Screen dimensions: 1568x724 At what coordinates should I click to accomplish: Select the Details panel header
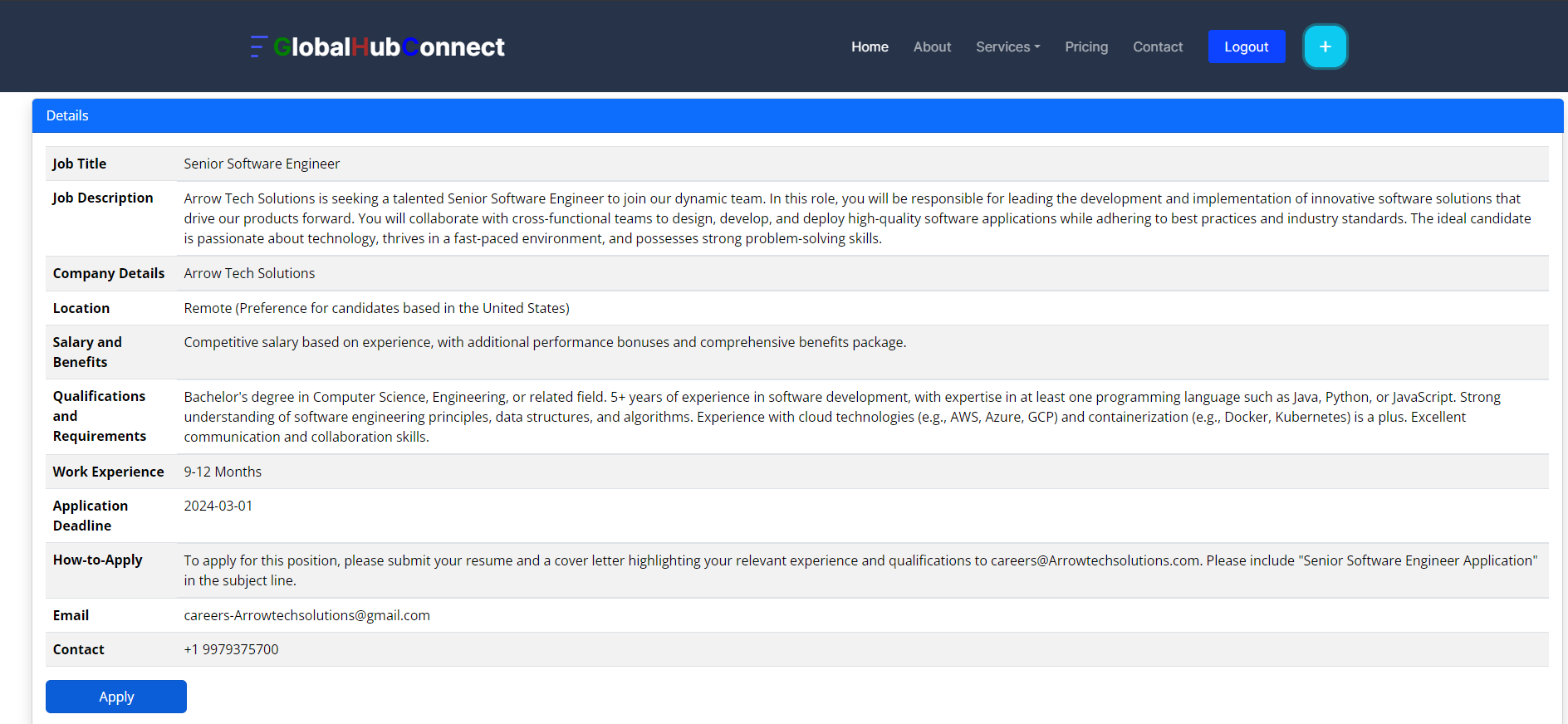(x=797, y=115)
